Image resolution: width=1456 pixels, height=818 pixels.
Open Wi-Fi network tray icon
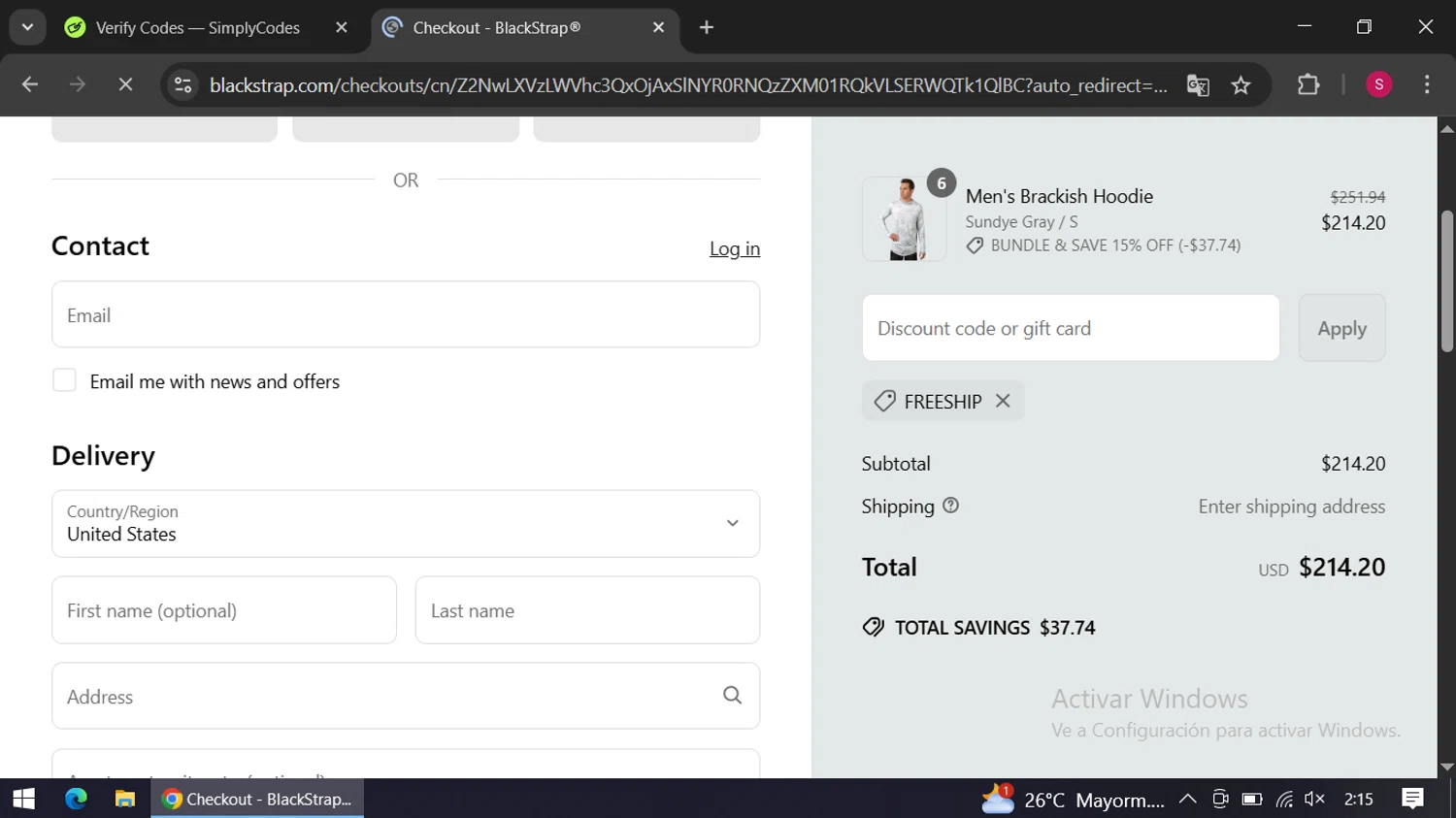click(x=1284, y=799)
